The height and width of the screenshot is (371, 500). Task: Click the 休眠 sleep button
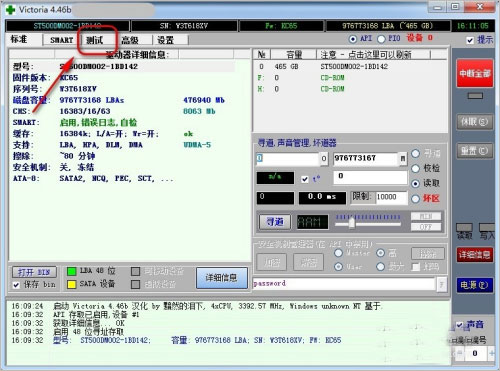click(475, 122)
